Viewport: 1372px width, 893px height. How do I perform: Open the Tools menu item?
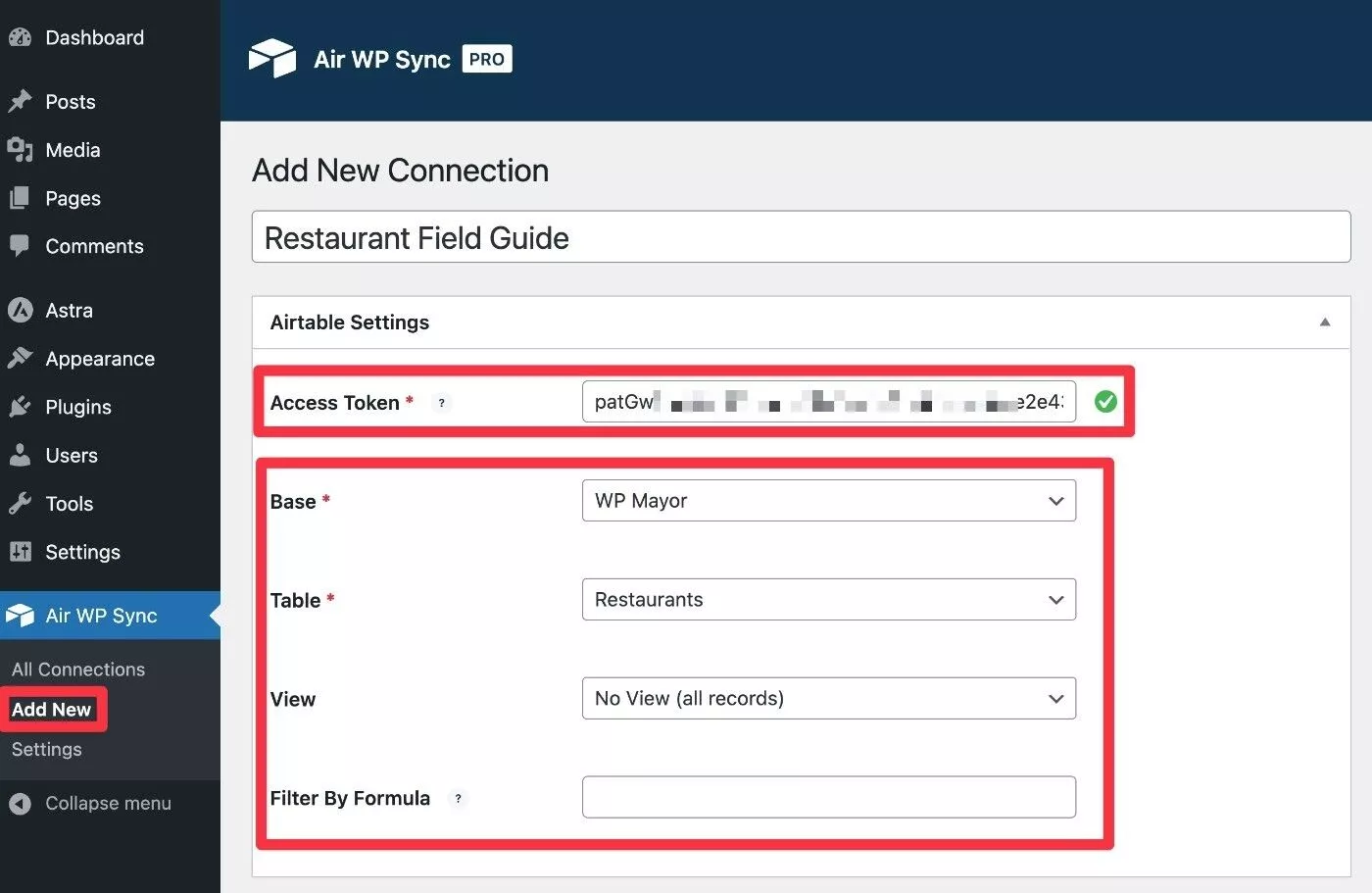pyautogui.click(x=110, y=504)
